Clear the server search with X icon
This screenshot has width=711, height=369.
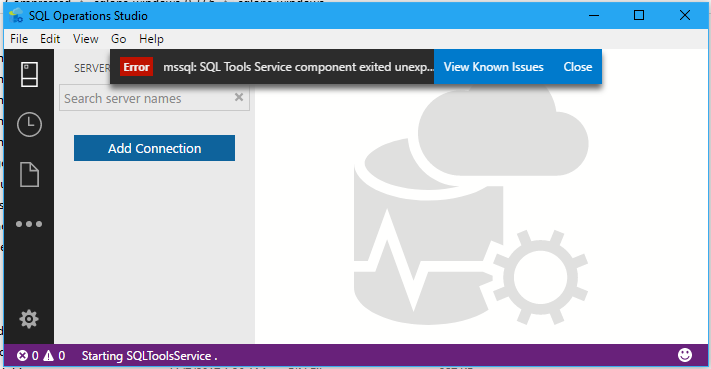click(239, 97)
